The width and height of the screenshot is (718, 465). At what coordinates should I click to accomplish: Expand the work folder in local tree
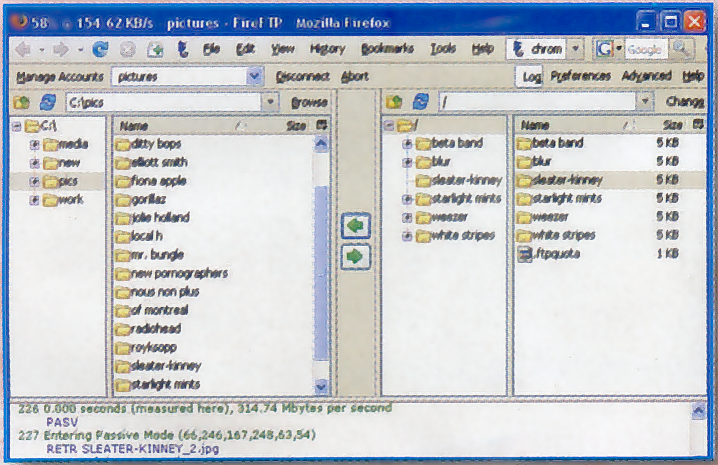34,200
